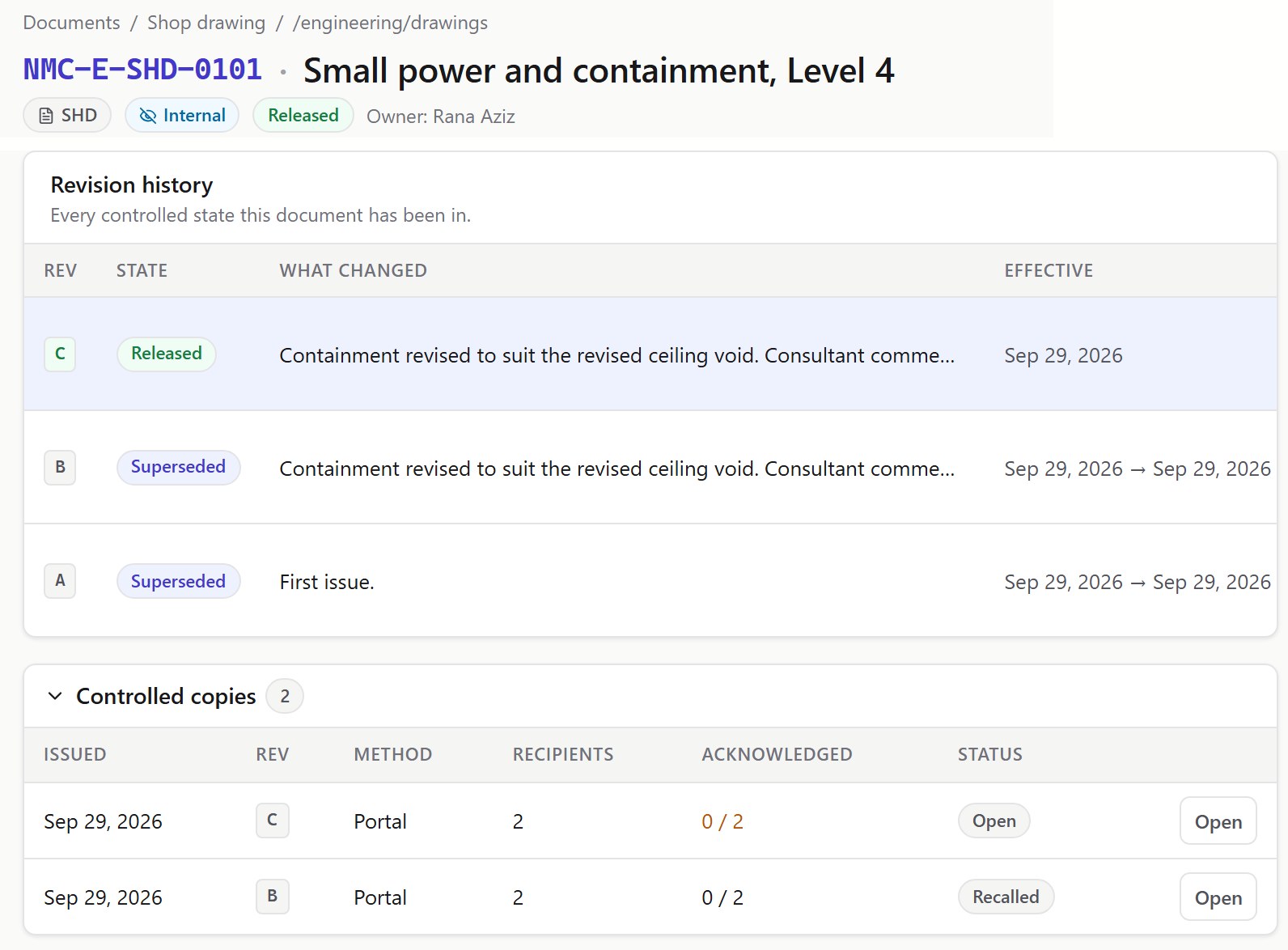
Task: Click Owner: Rana Aziz text
Action: 441,117
